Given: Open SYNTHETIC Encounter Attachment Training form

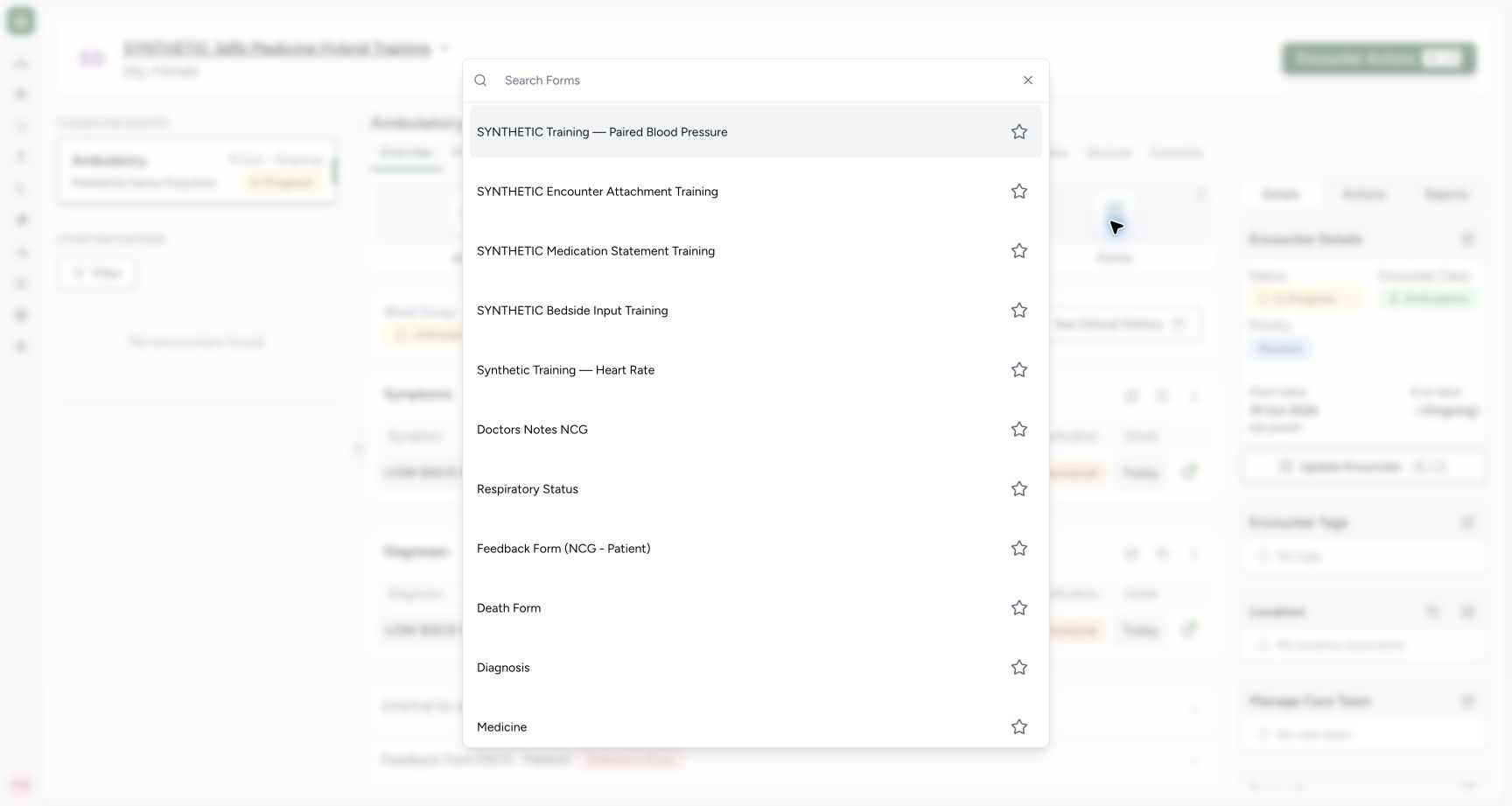Looking at the screenshot, I should [755, 192].
